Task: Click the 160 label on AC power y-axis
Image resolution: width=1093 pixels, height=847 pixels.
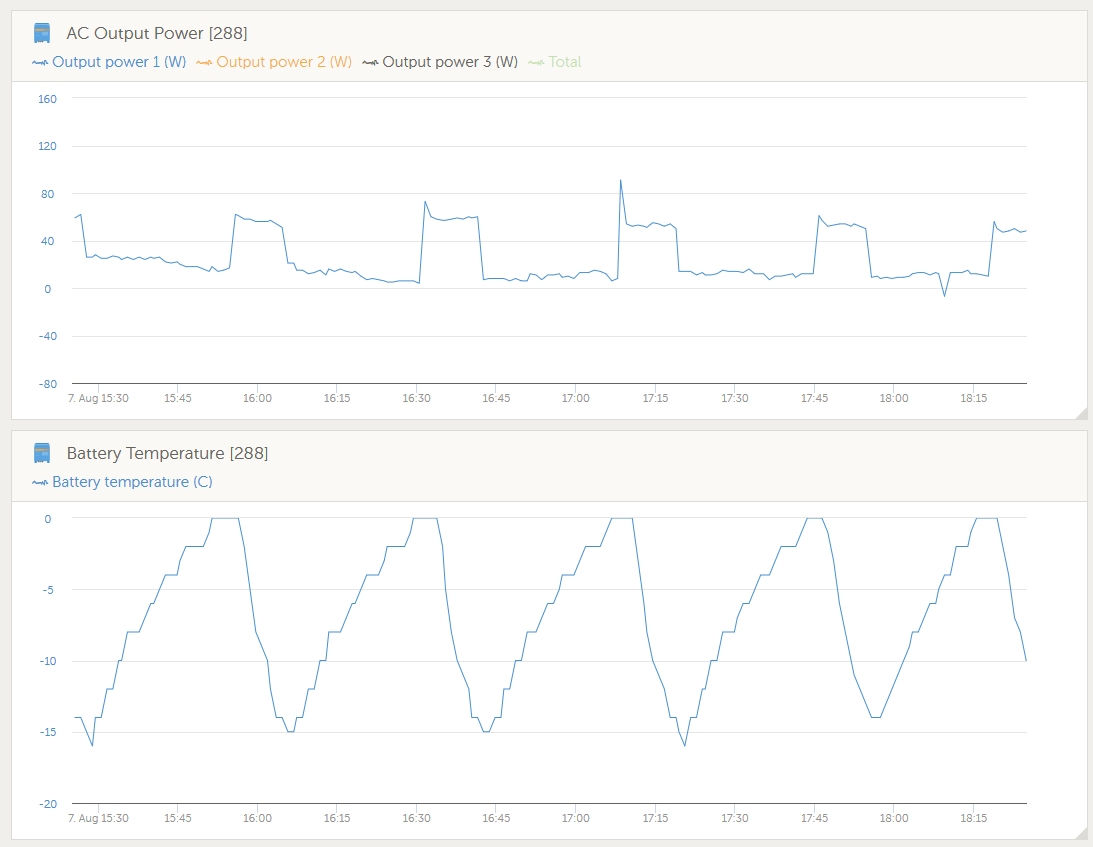Action: [x=47, y=99]
